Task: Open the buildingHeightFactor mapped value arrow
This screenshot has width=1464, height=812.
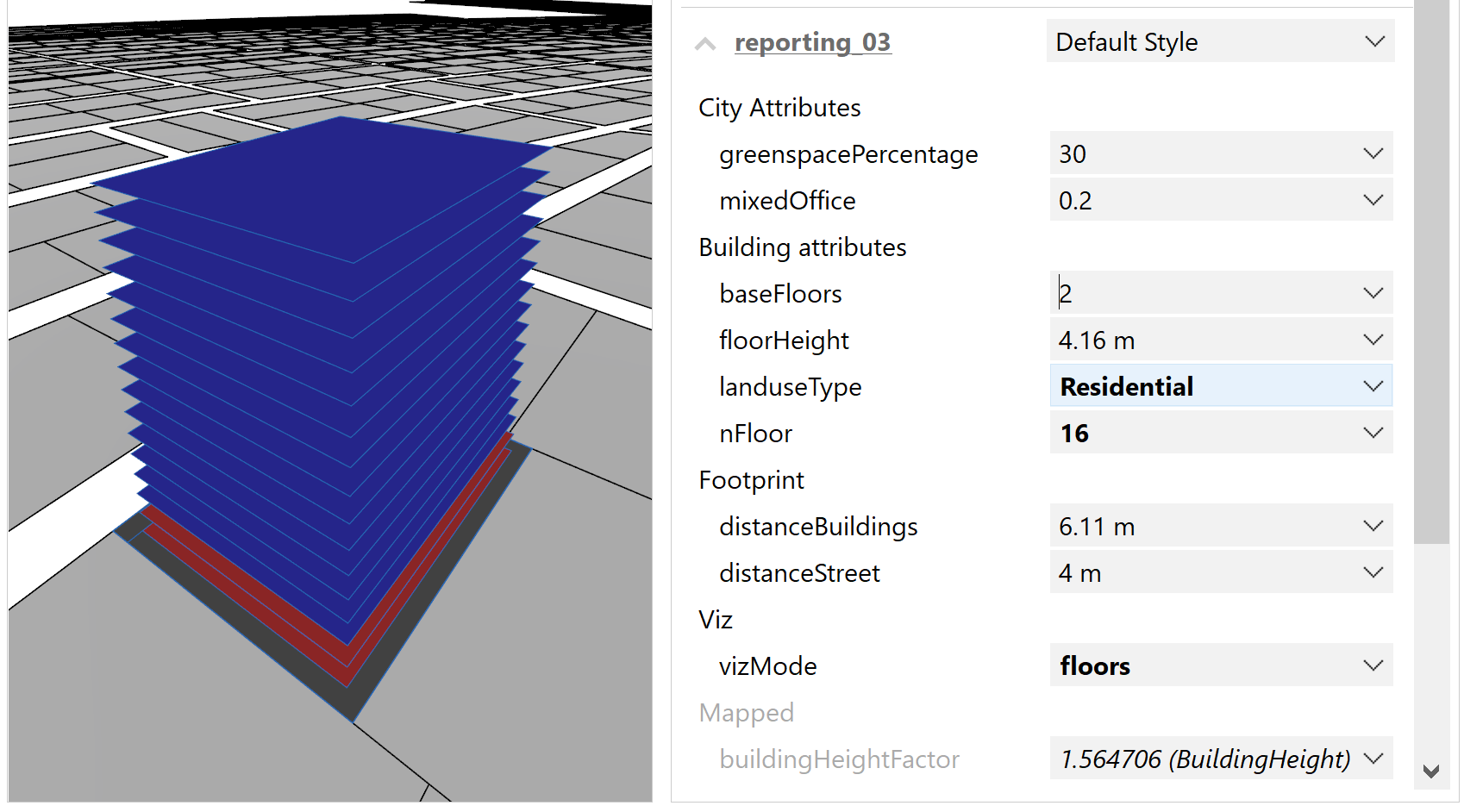Action: (1373, 759)
